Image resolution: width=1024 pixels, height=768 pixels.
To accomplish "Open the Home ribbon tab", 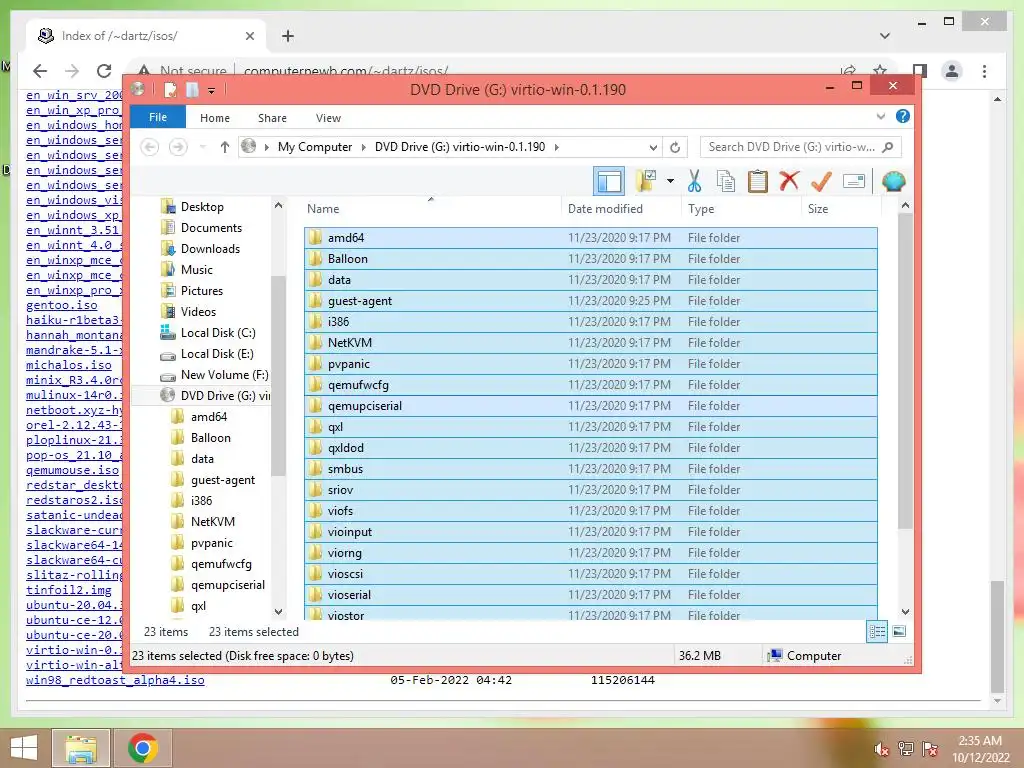I will (x=215, y=118).
